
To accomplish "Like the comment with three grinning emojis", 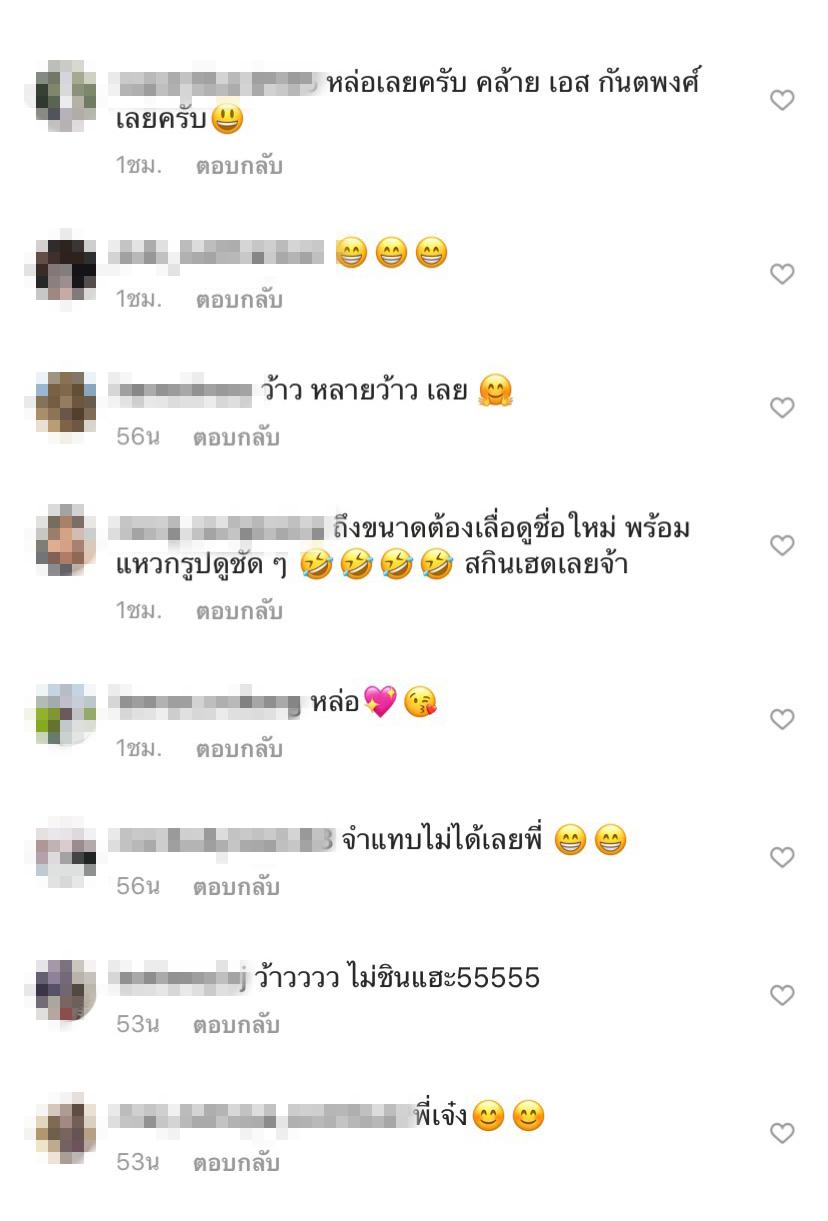I will click(783, 274).
